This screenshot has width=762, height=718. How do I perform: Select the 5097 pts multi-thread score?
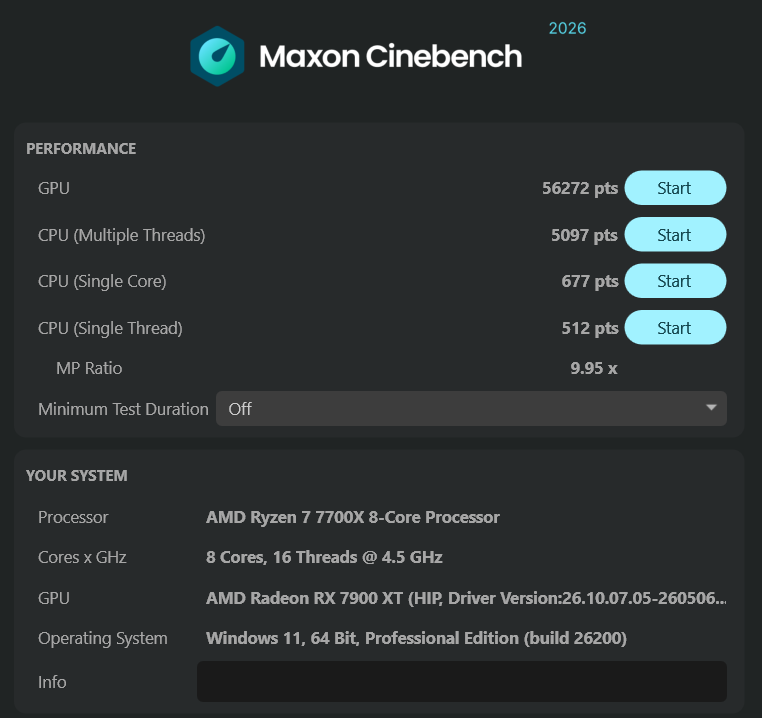click(584, 235)
